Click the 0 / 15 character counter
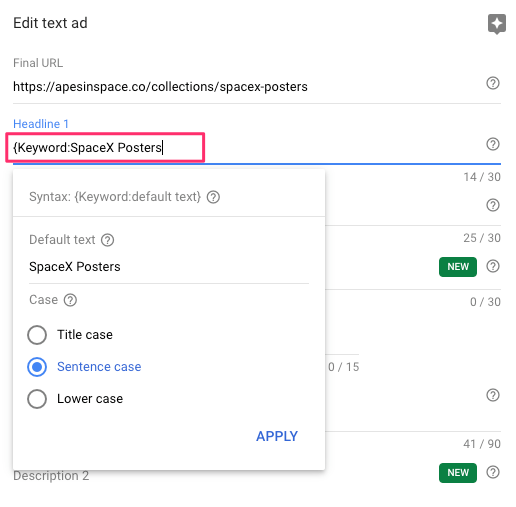The width and height of the screenshot is (516, 507). tap(344, 367)
